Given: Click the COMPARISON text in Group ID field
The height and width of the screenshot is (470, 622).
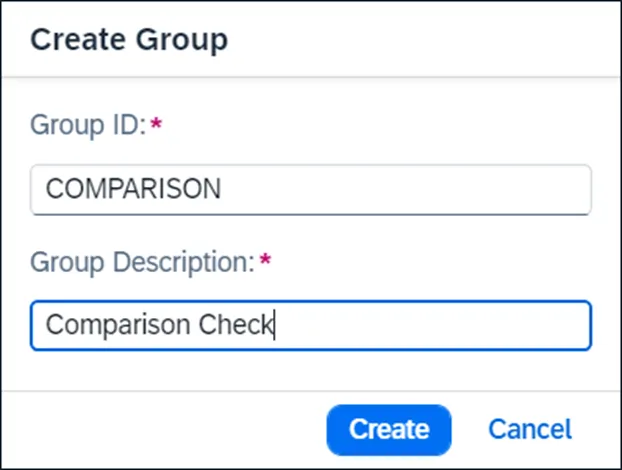Looking at the screenshot, I should point(133,189).
